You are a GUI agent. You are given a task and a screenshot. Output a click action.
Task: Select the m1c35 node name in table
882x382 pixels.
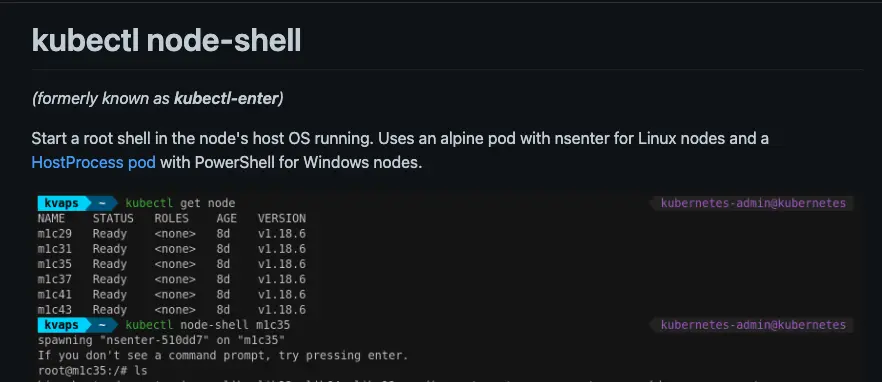[x=55, y=264]
